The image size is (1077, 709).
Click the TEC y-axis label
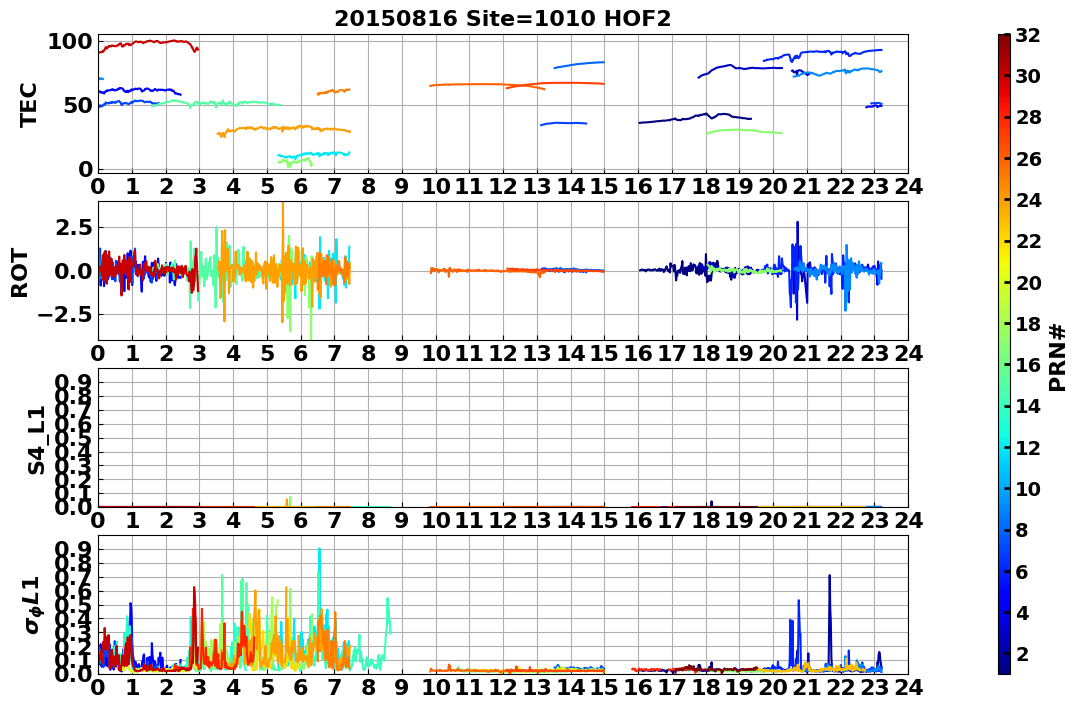(x=28, y=105)
